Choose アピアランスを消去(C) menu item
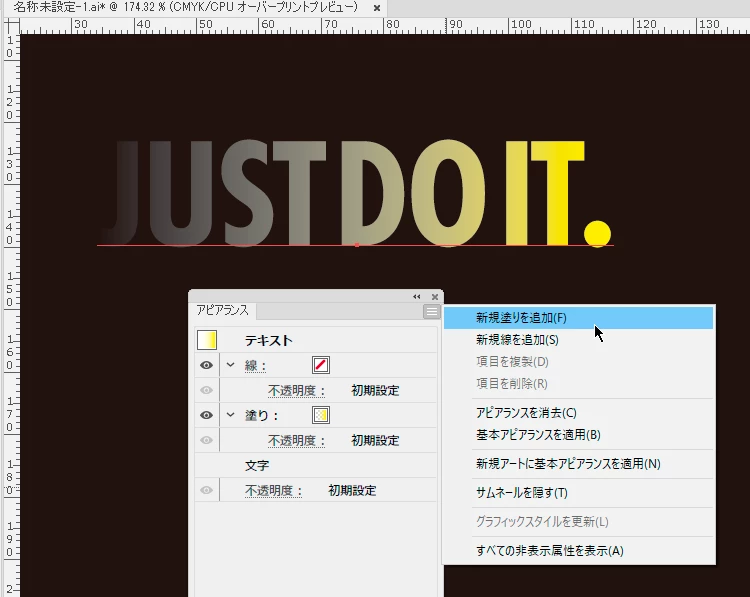 click(x=578, y=413)
